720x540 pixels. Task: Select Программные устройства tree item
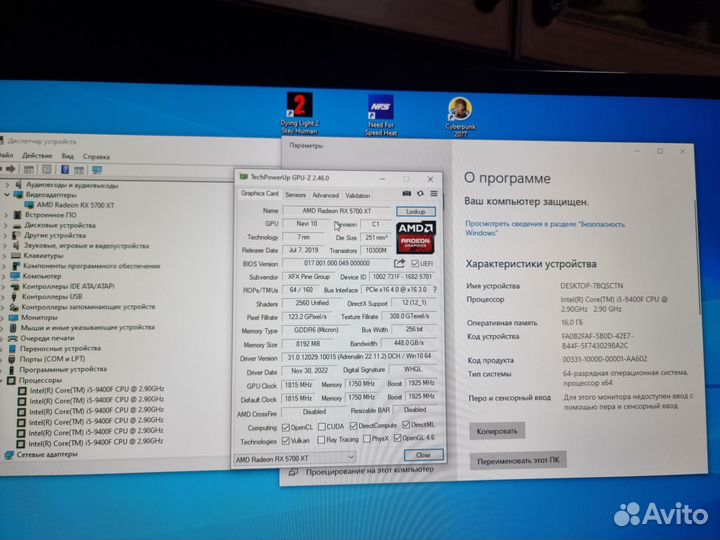click(x=63, y=369)
